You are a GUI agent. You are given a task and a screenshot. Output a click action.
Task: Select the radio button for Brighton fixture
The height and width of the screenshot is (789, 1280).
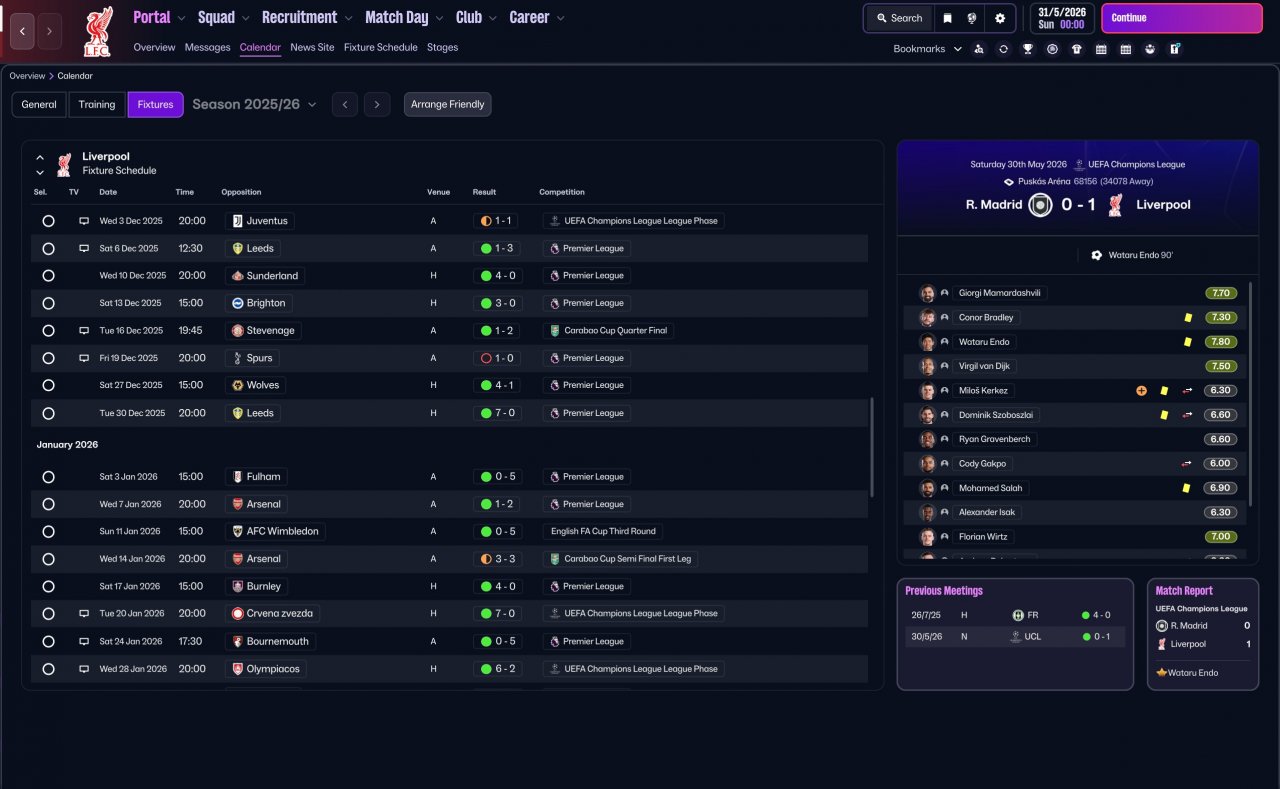48,303
